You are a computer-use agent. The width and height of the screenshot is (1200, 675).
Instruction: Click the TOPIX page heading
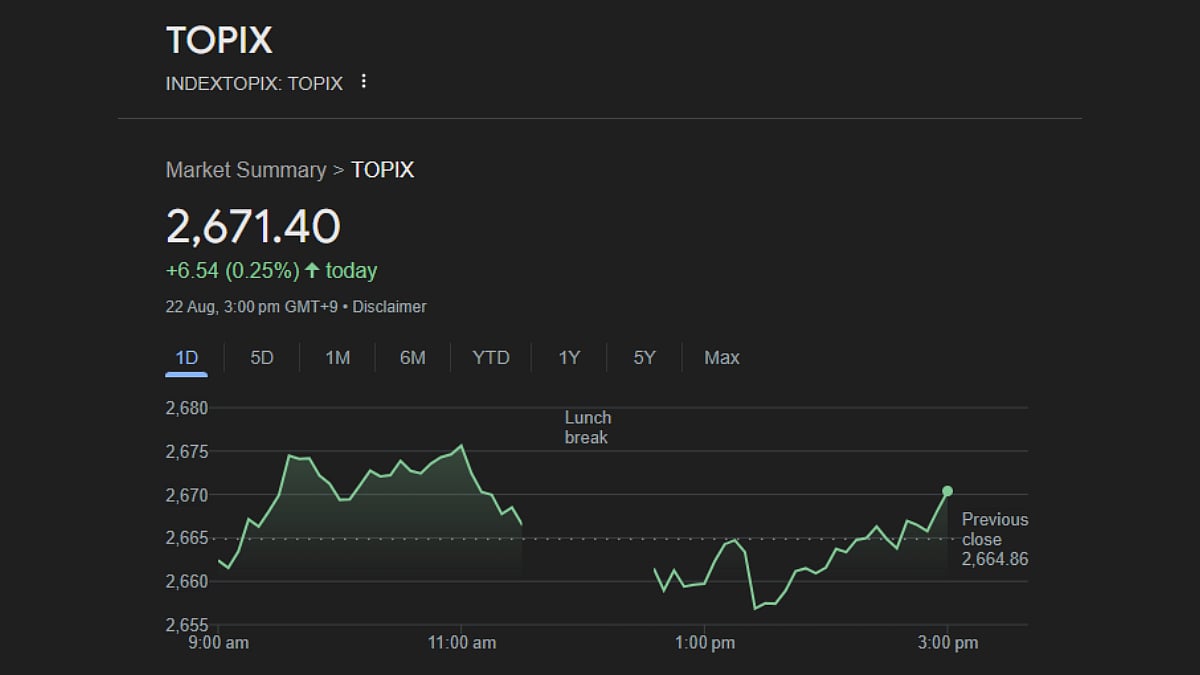pyautogui.click(x=219, y=40)
